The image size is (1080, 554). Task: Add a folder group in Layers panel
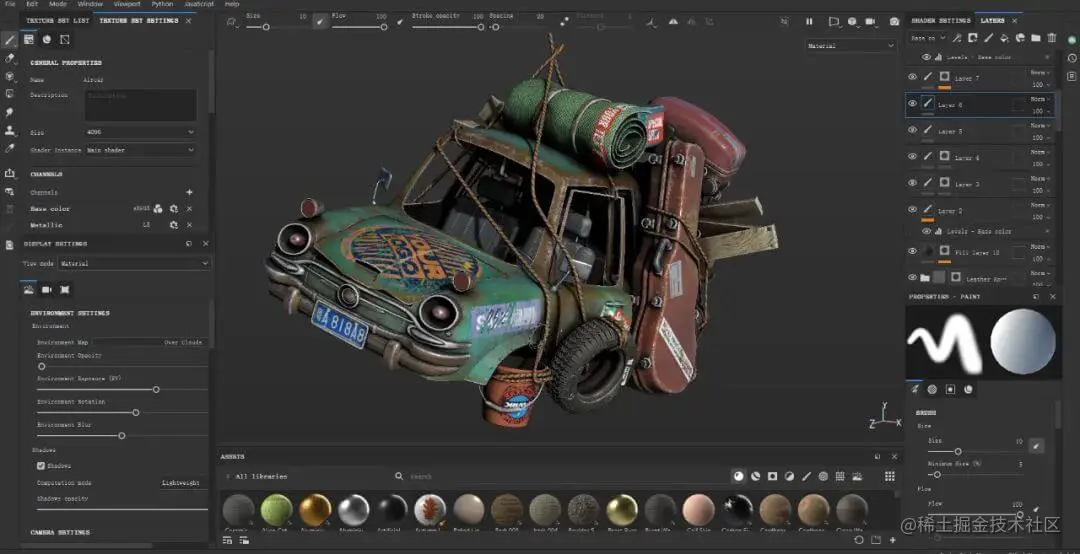point(1036,38)
